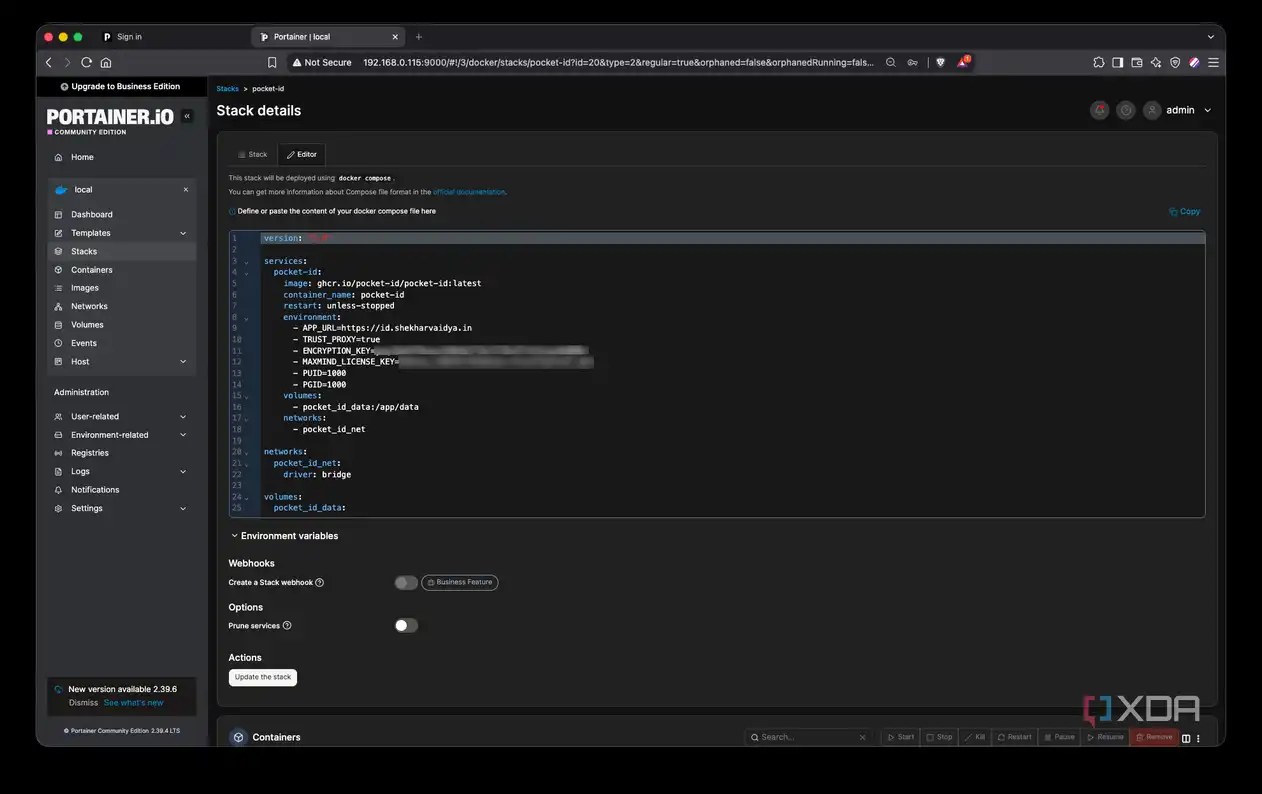Open the Leo AI sparkle icon

[x=1156, y=62]
